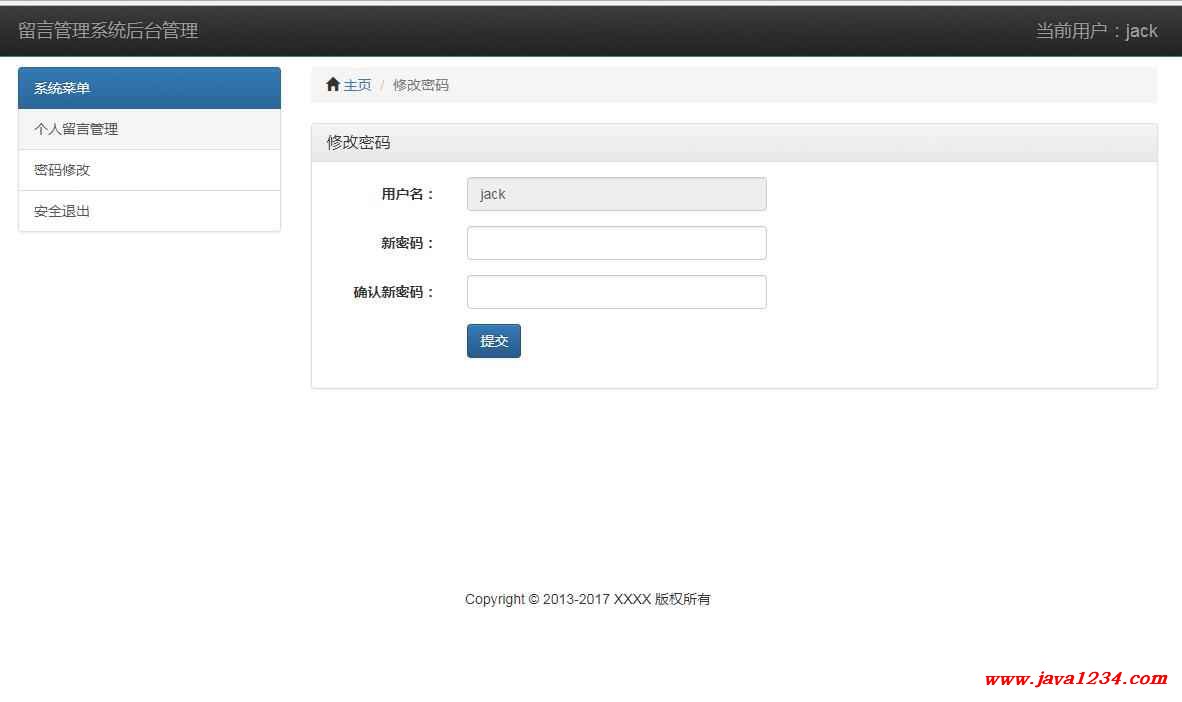
Task: Choose 安全退出 to log out
Action: (x=62, y=211)
